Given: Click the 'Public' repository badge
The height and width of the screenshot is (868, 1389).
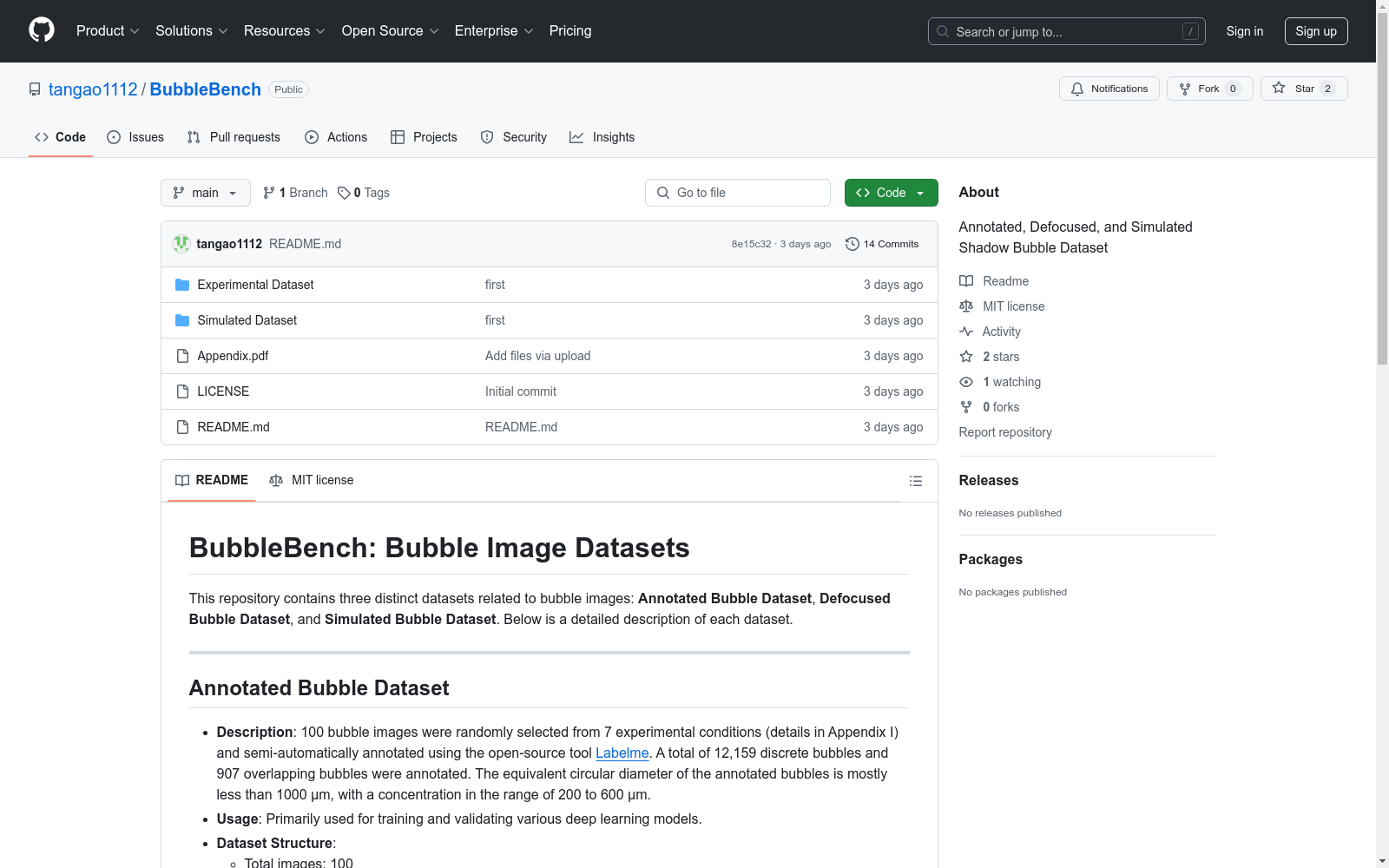Looking at the screenshot, I should pyautogui.click(x=288, y=89).
